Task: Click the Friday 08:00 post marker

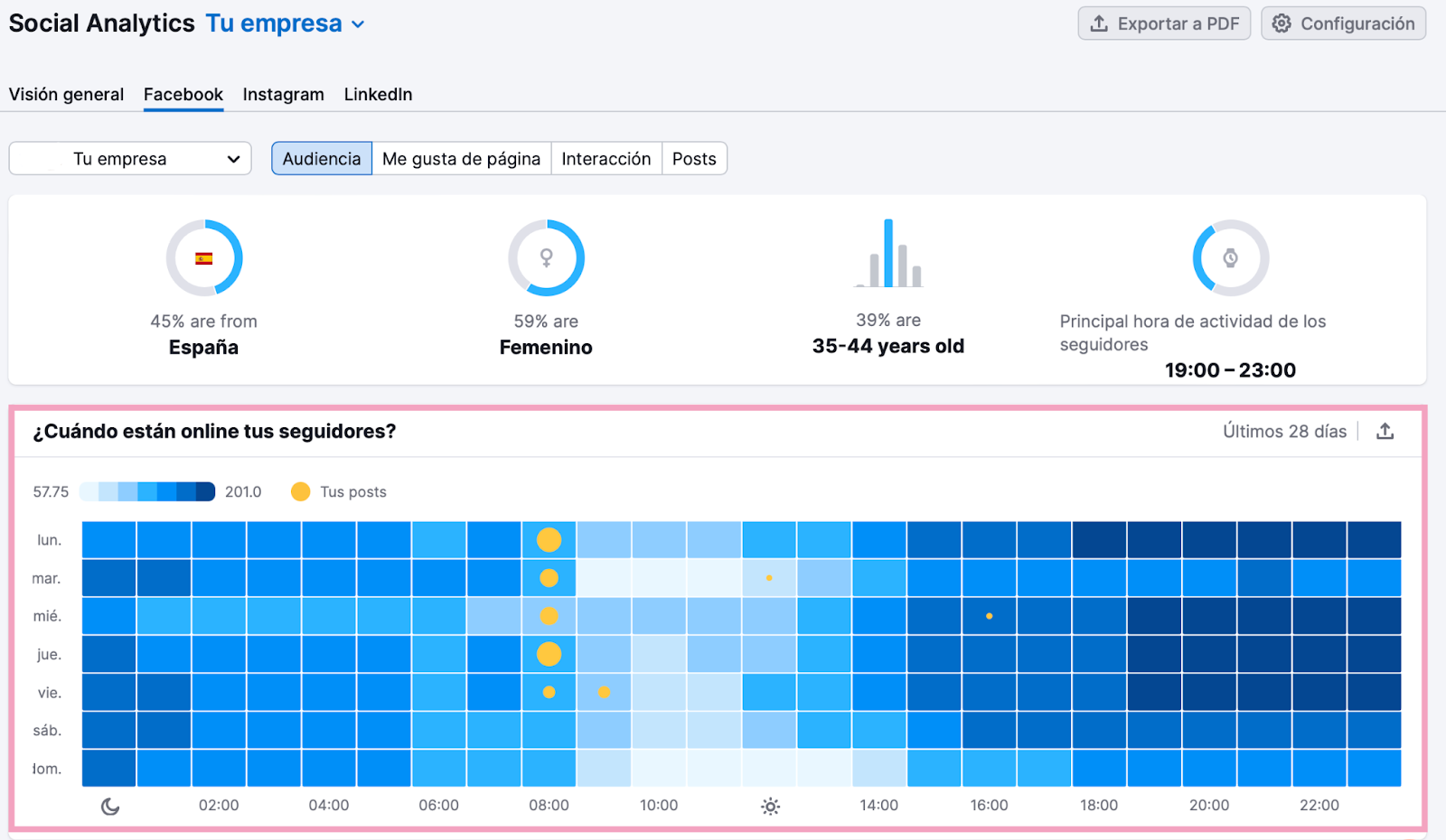Action: [549, 692]
